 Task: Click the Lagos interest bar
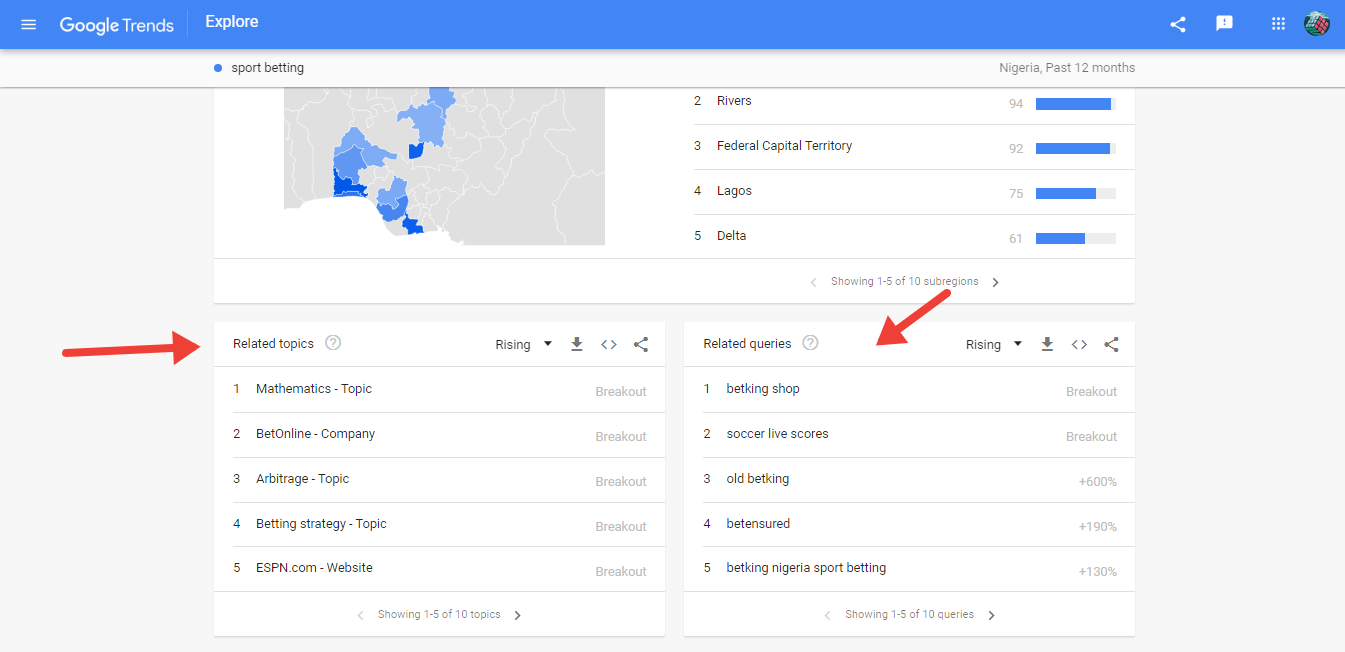(1076, 194)
